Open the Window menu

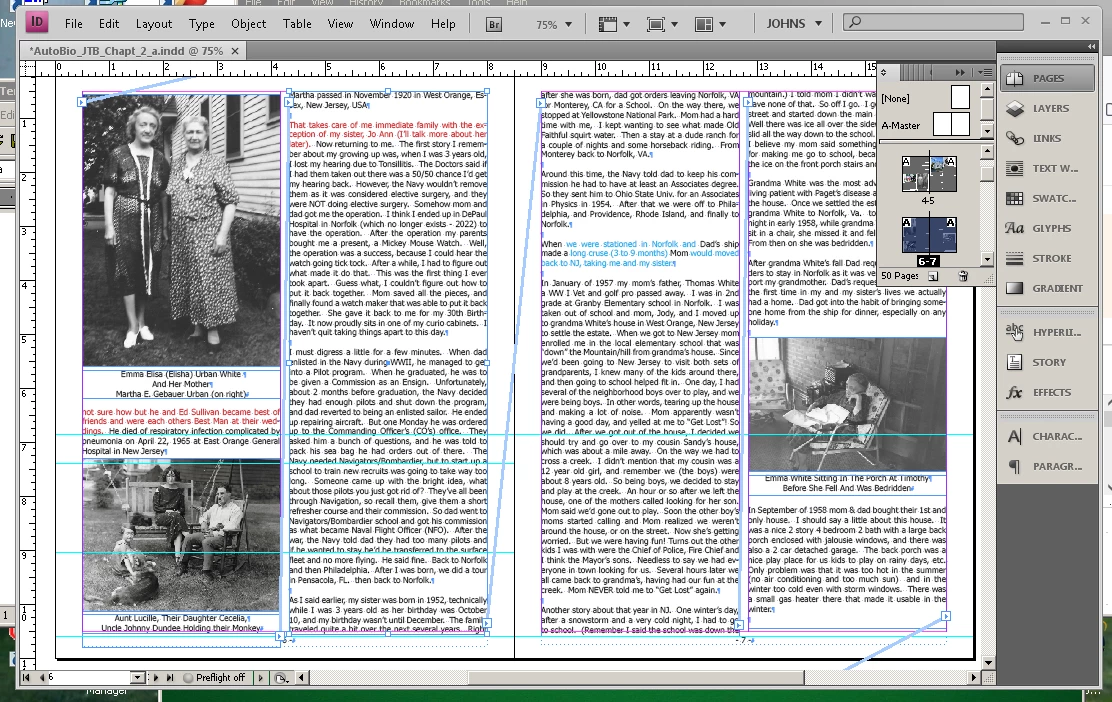coord(391,23)
